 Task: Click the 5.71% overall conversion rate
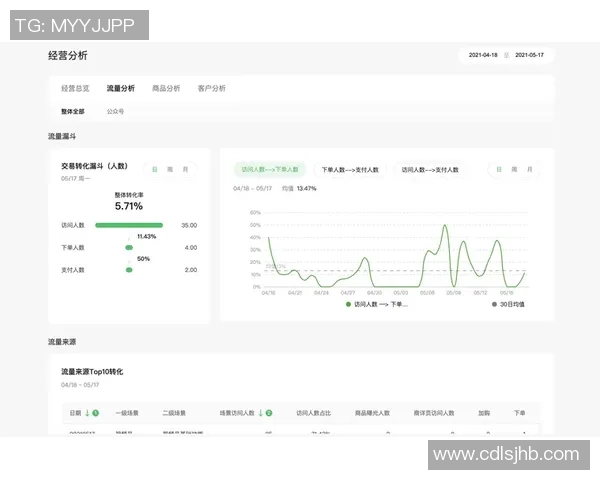tap(129, 206)
